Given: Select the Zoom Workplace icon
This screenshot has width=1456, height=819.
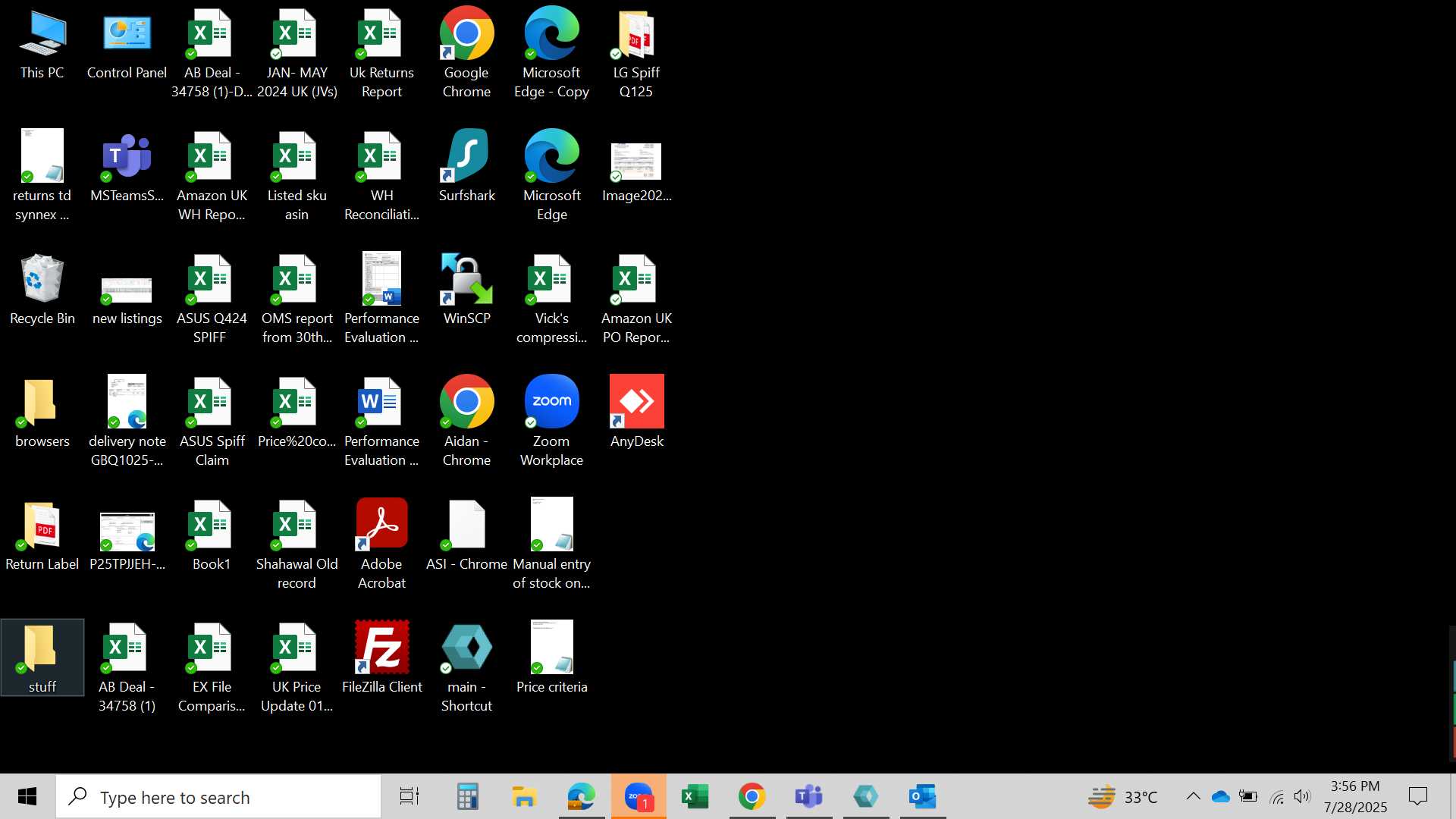Looking at the screenshot, I should 551,422.
